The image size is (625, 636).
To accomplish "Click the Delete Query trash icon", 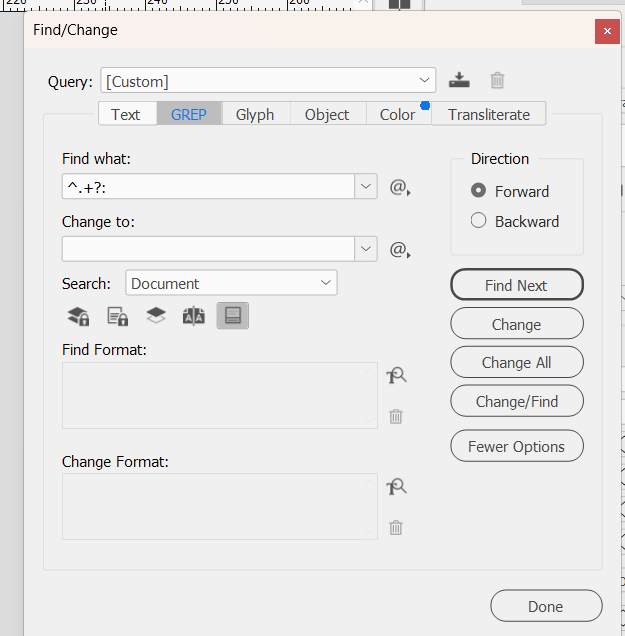I will (497, 81).
